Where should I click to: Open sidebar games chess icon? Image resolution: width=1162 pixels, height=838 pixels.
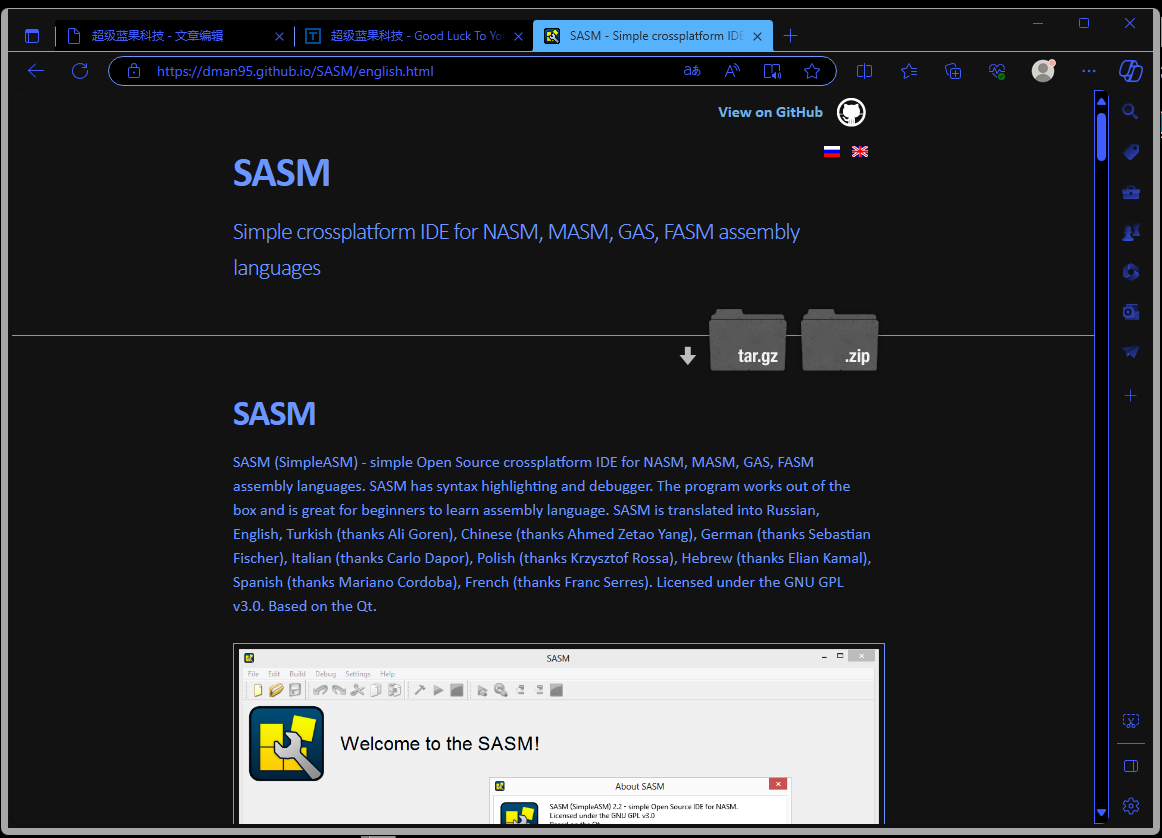click(x=1131, y=233)
